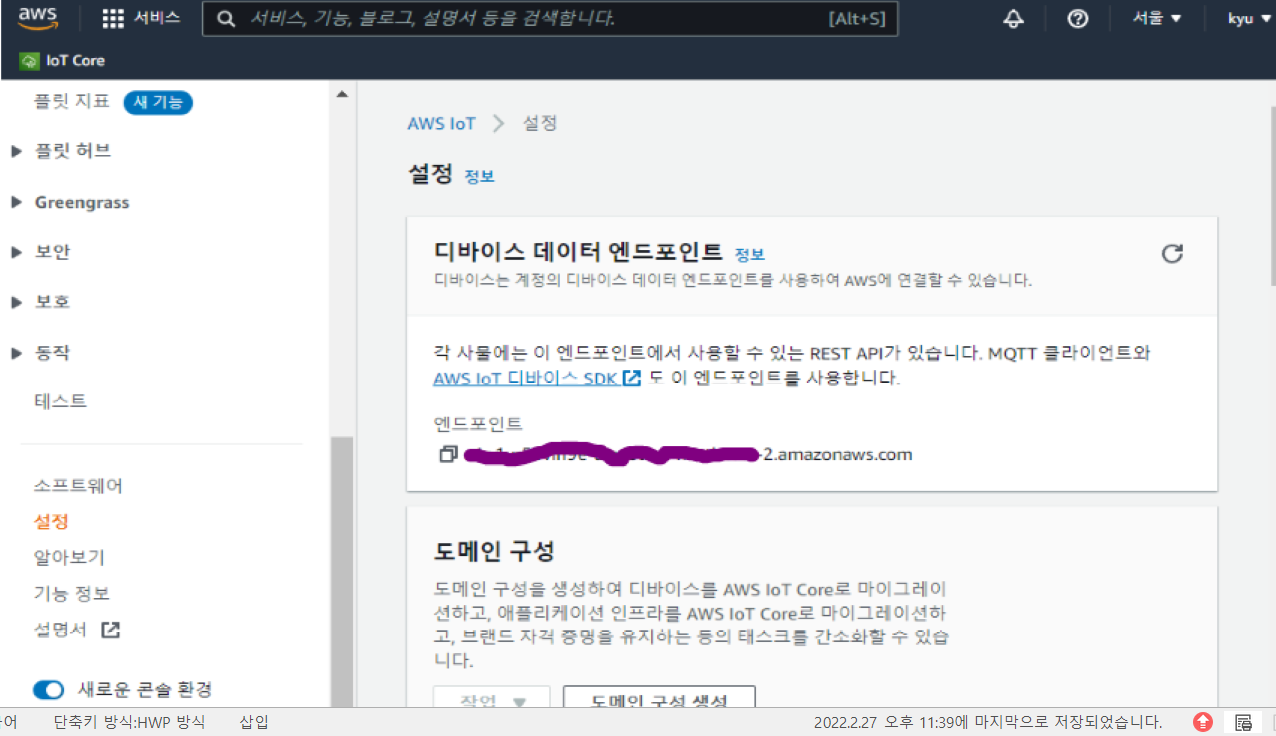Screen dimensions: 1276x736
Task: Click the AWS search input field
Action: click(550, 19)
